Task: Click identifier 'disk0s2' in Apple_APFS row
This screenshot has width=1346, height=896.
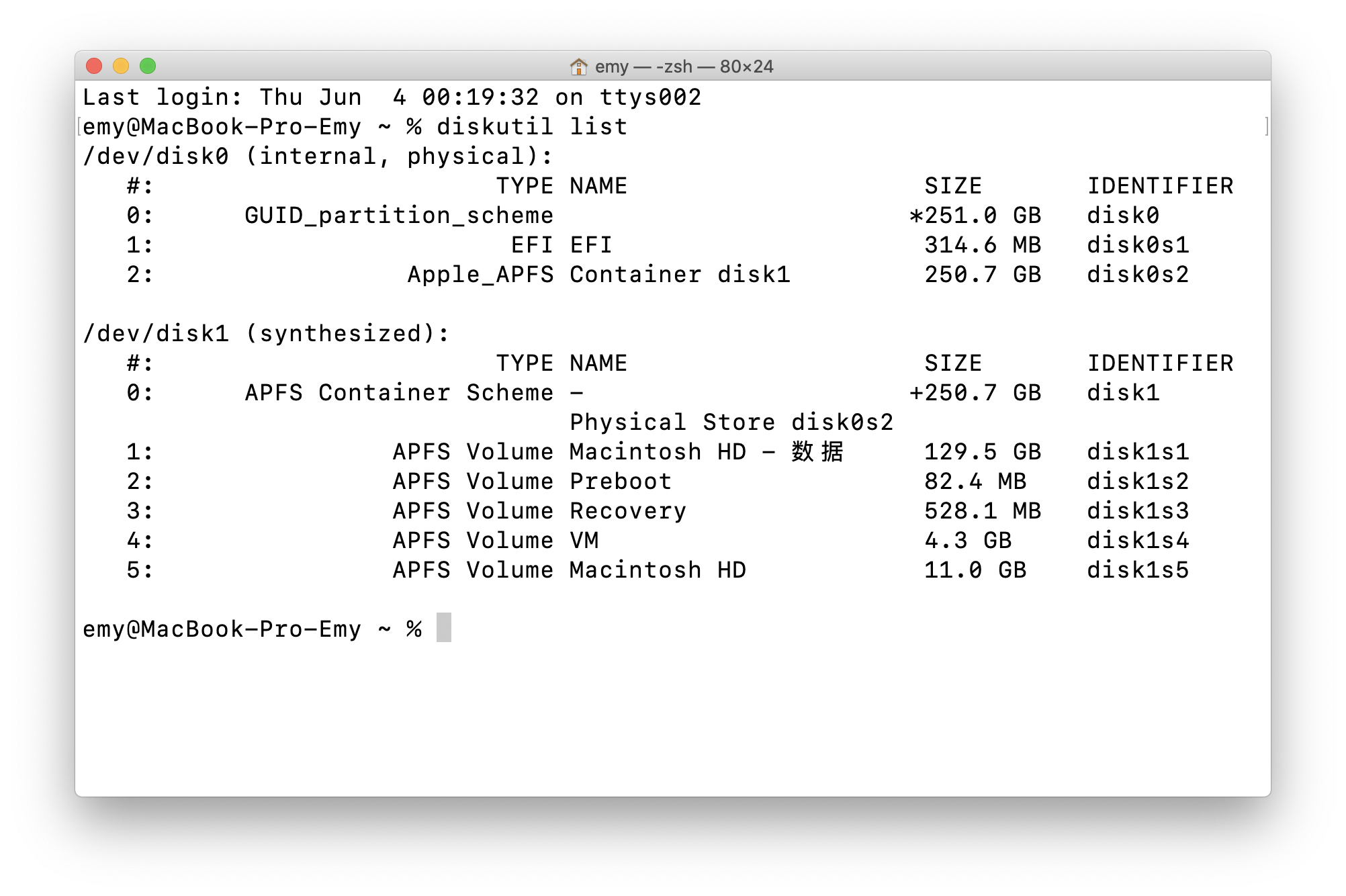Action: click(x=1138, y=274)
